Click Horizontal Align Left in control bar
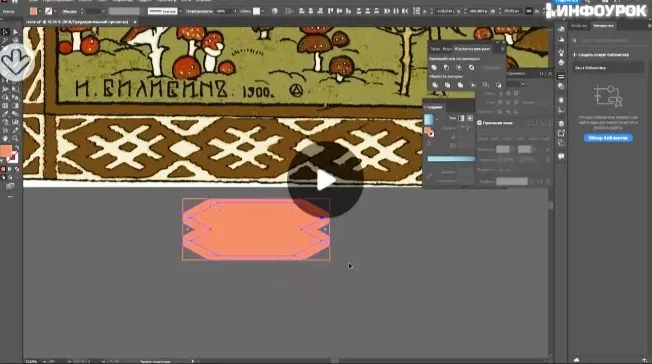This screenshot has height=364, width=652. tap(301, 11)
